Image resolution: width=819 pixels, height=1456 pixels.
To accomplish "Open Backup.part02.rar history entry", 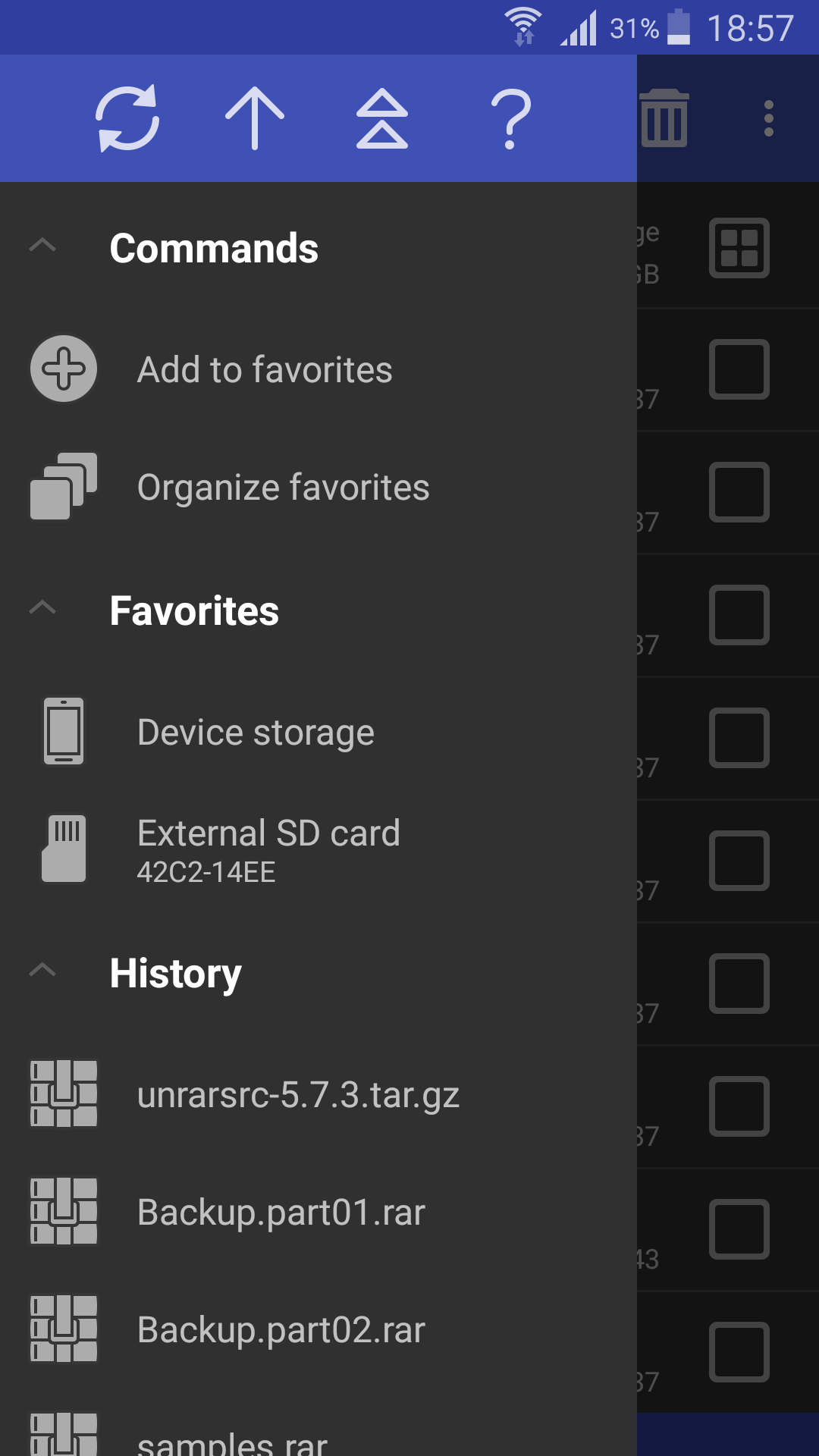I will [x=281, y=1329].
